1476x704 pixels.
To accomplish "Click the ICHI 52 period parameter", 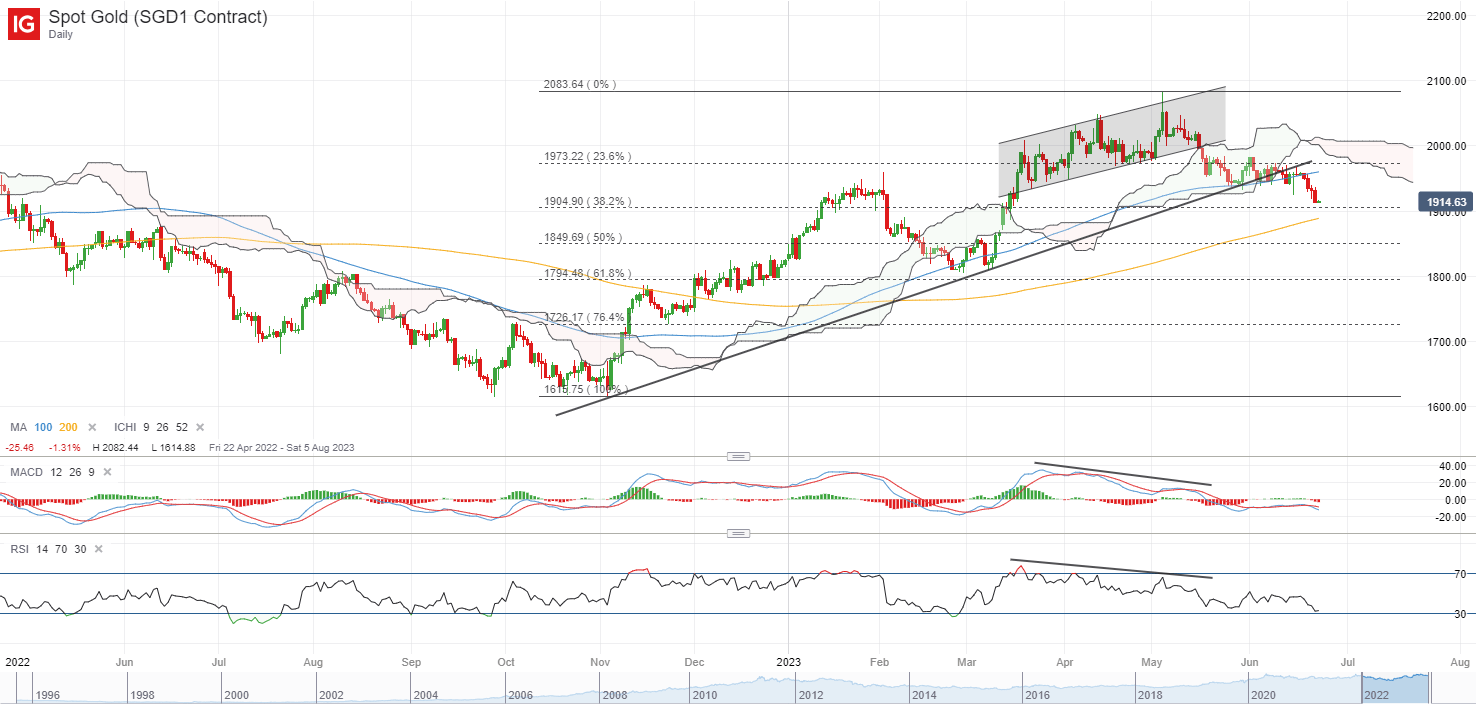I will point(181,427).
